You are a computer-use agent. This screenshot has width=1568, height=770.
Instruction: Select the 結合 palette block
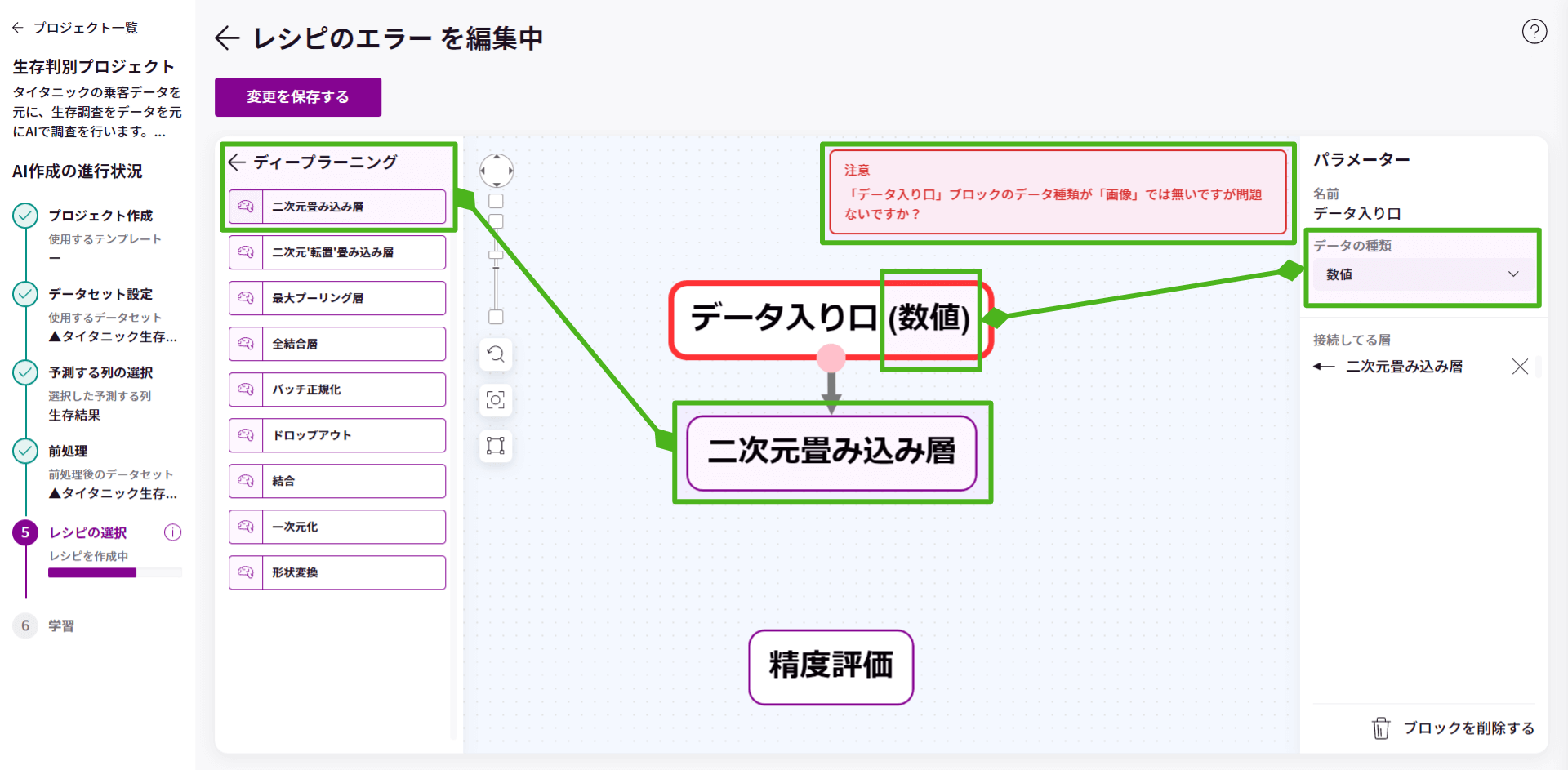(337, 481)
